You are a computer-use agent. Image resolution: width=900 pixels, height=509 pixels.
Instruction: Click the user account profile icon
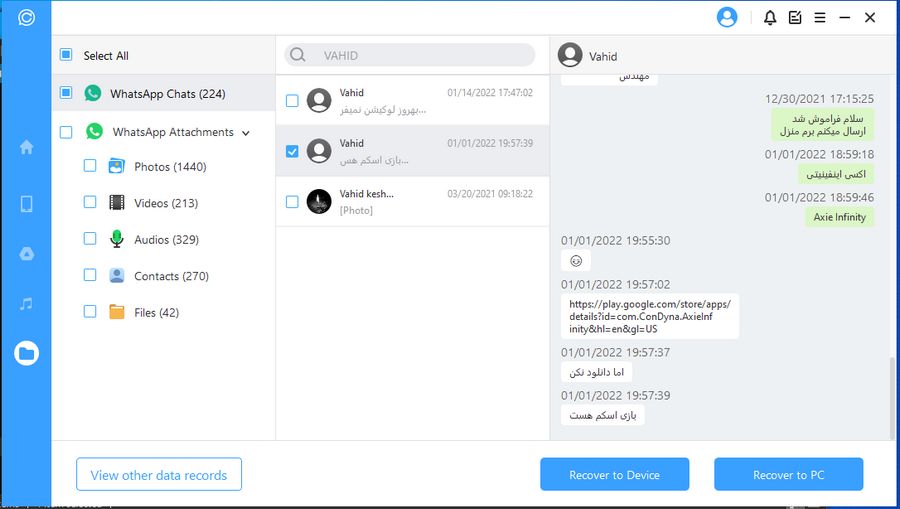pos(727,17)
